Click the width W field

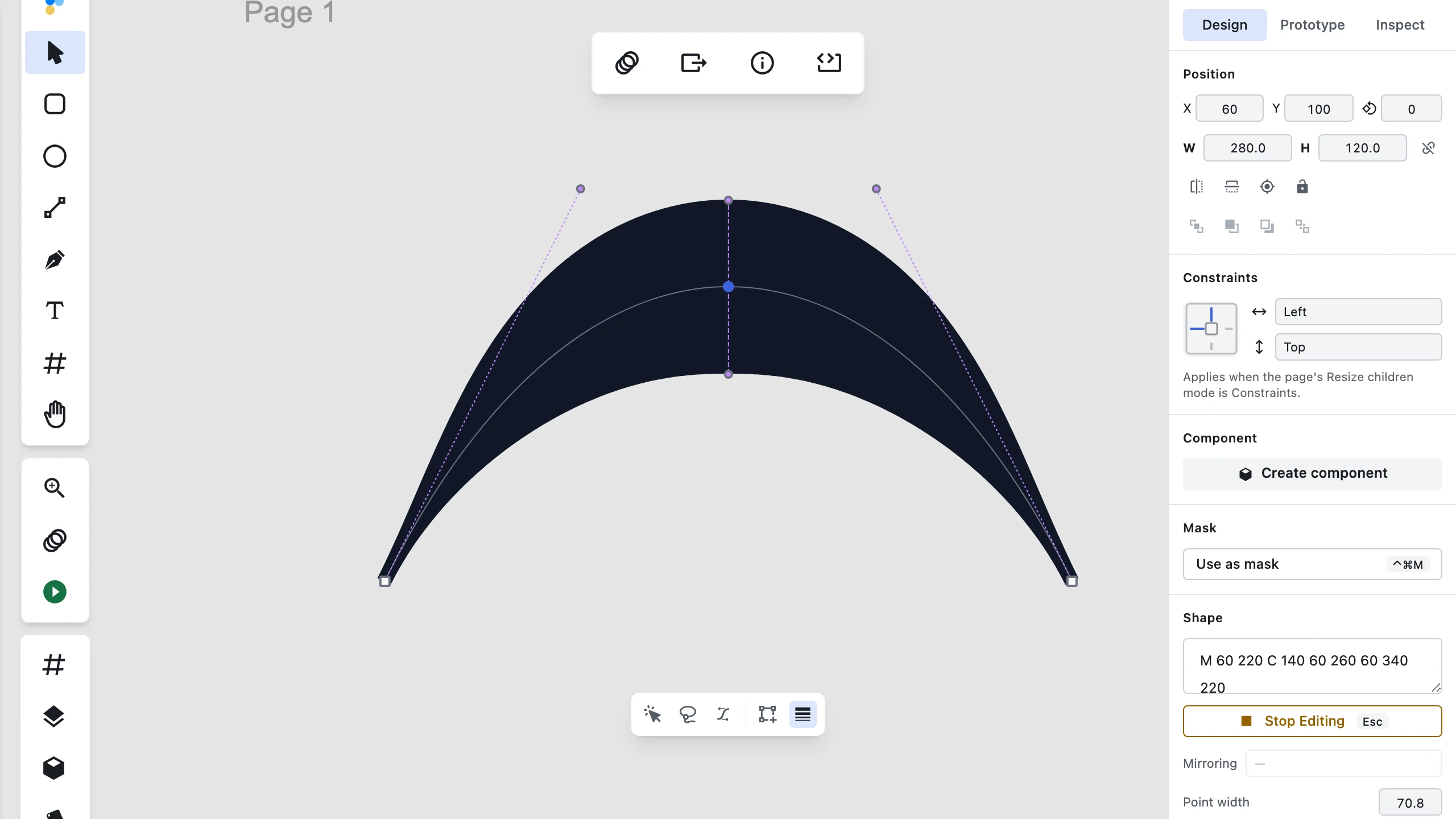[1247, 148]
